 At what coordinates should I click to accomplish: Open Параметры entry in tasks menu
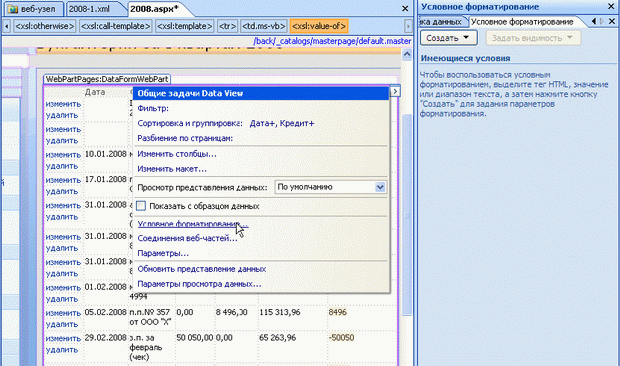[163, 253]
